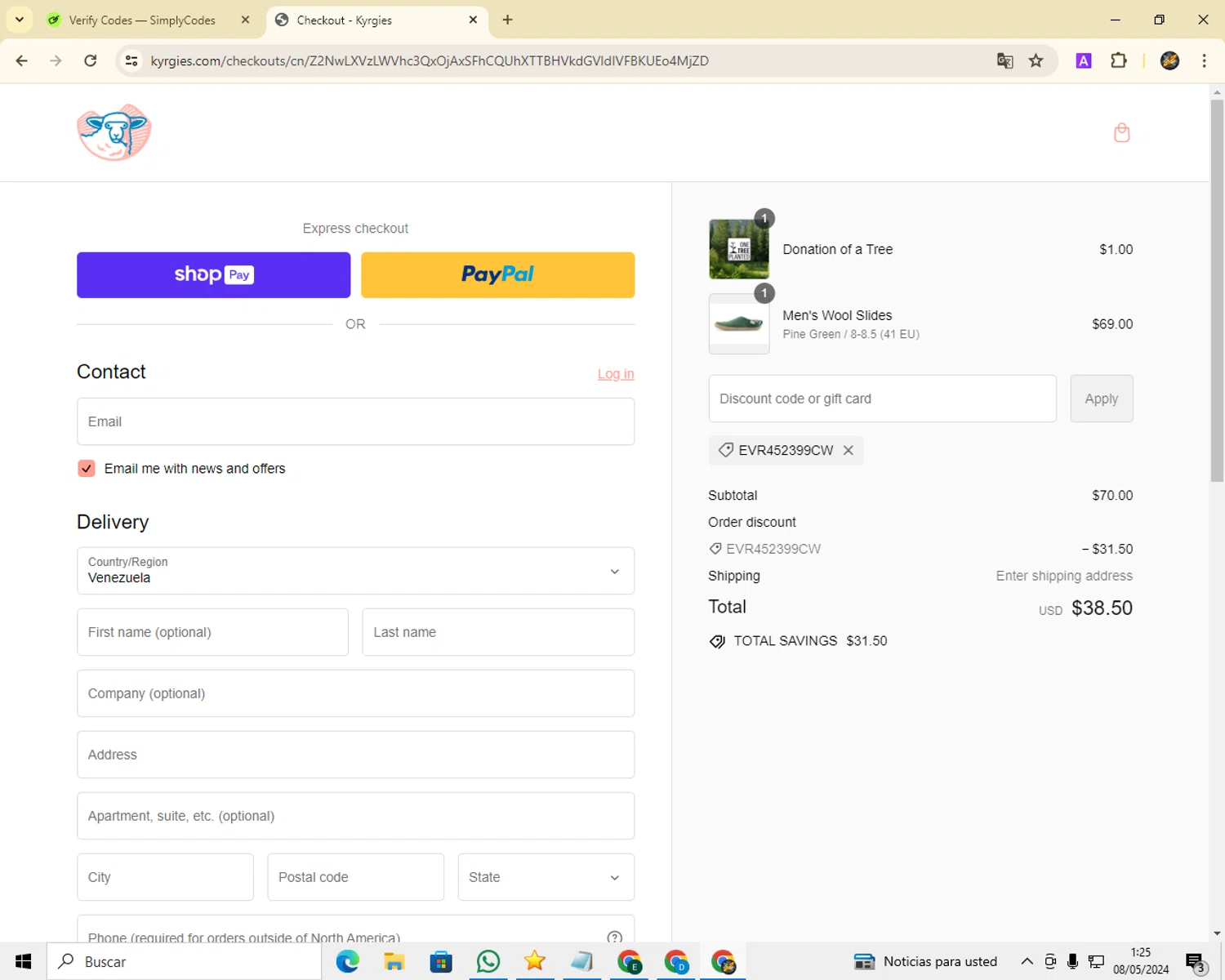Click the Apartment, suite, etc. field
Image resolution: width=1225 pixels, height=980 pixels.
click(355, 816)
